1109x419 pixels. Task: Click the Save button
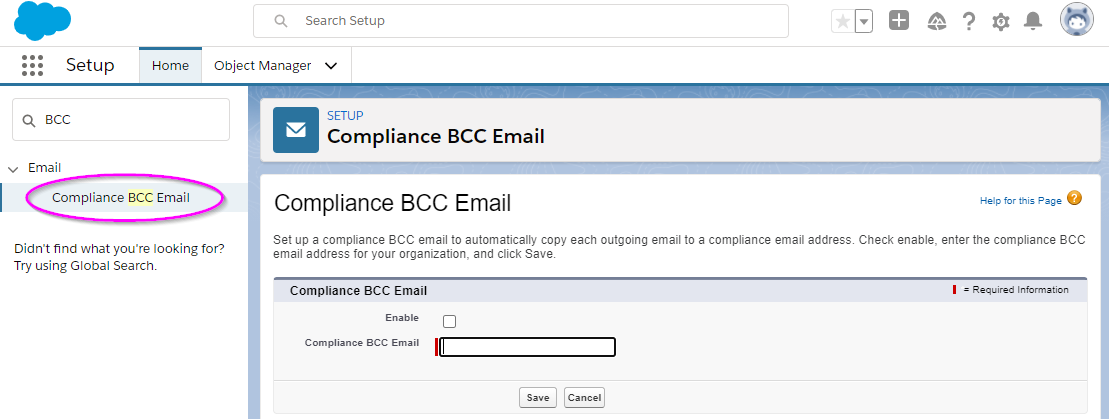click(538, 398)
